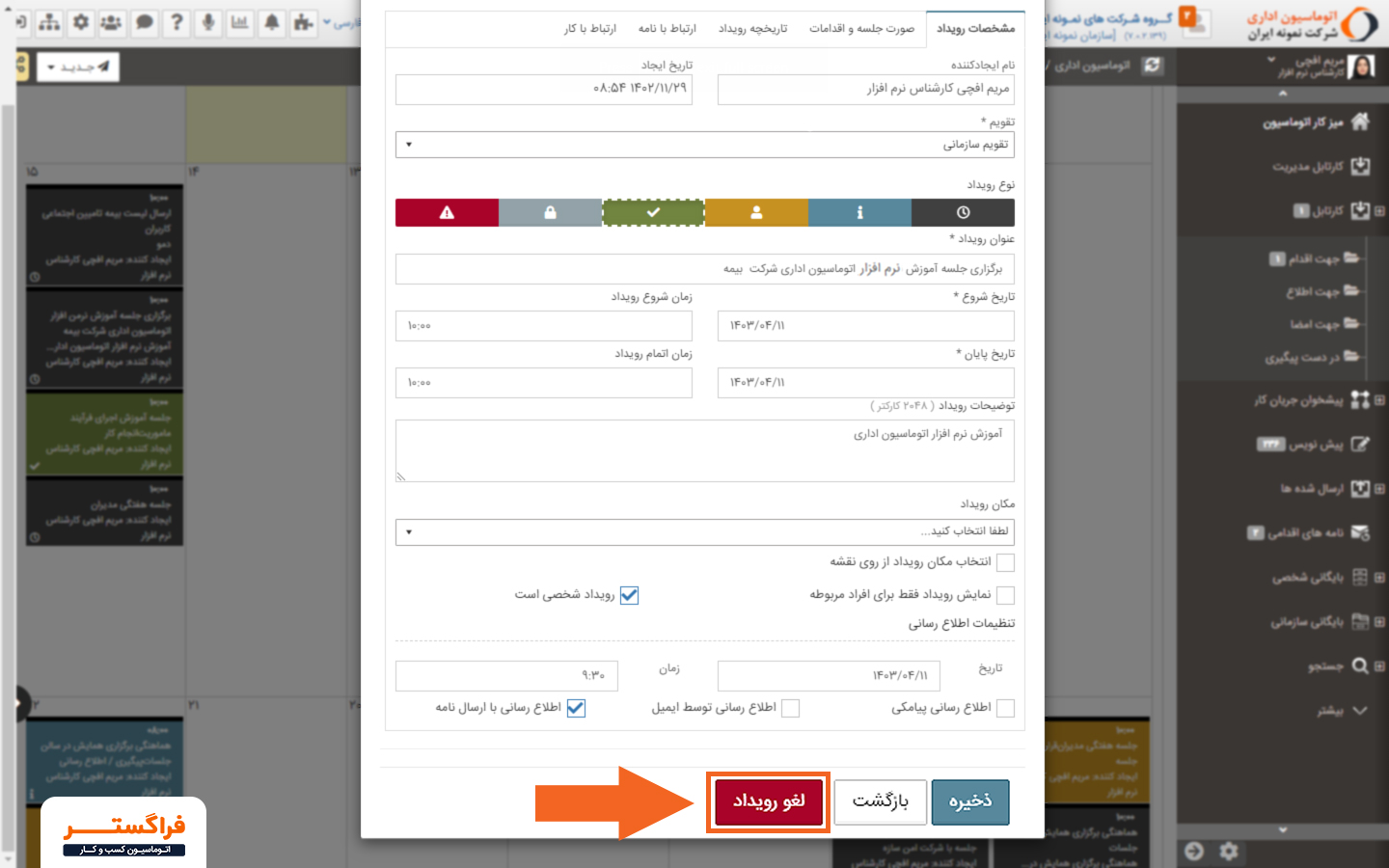Screen dimensions: 1389x868
Task: Open the 'تقویم' calendar dropdown
Action: point(704,145)
